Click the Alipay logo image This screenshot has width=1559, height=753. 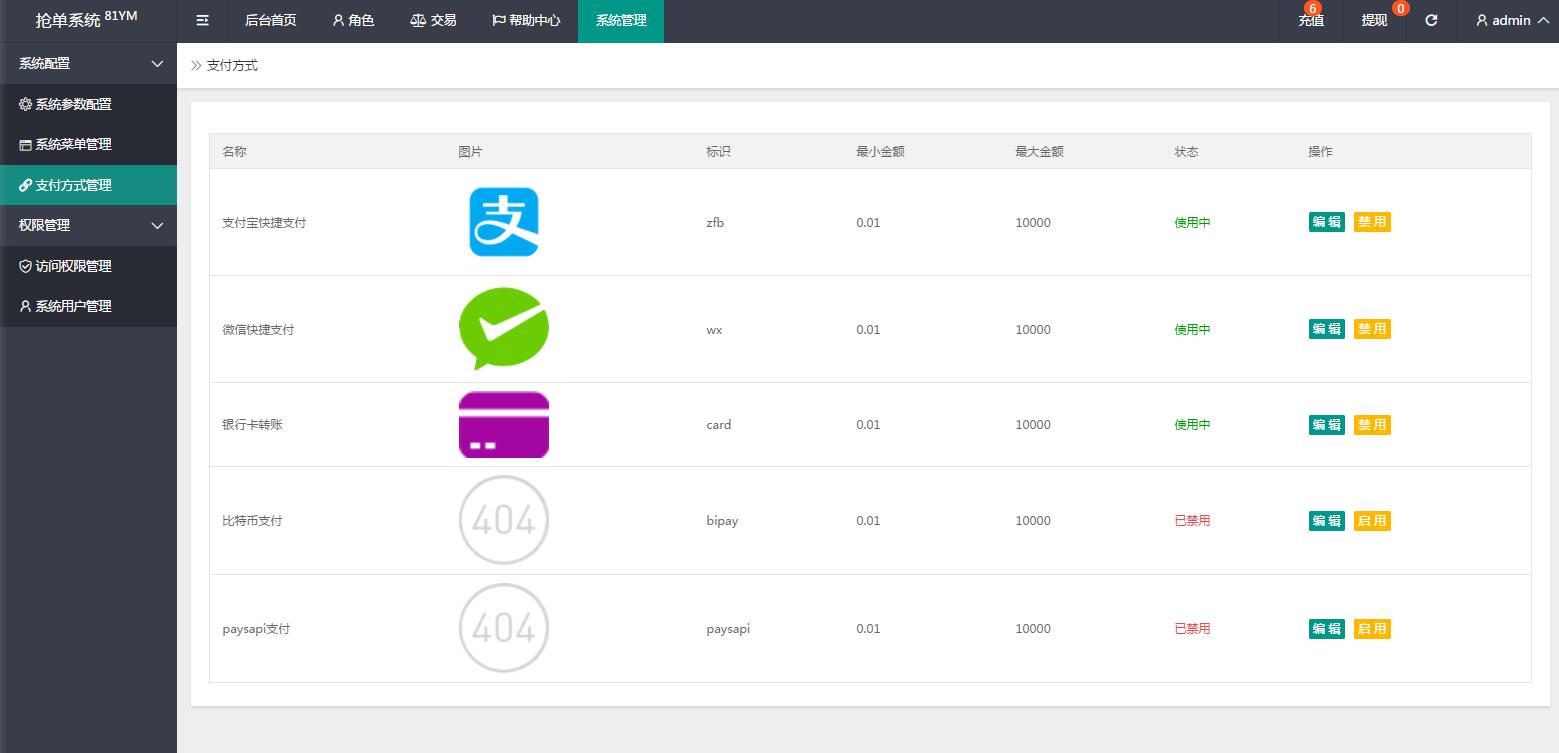pos(504,222)
